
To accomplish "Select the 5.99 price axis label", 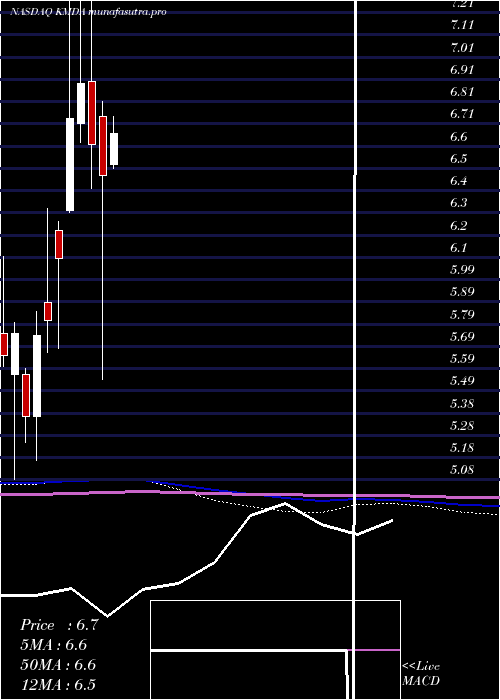I will (462, 270).
